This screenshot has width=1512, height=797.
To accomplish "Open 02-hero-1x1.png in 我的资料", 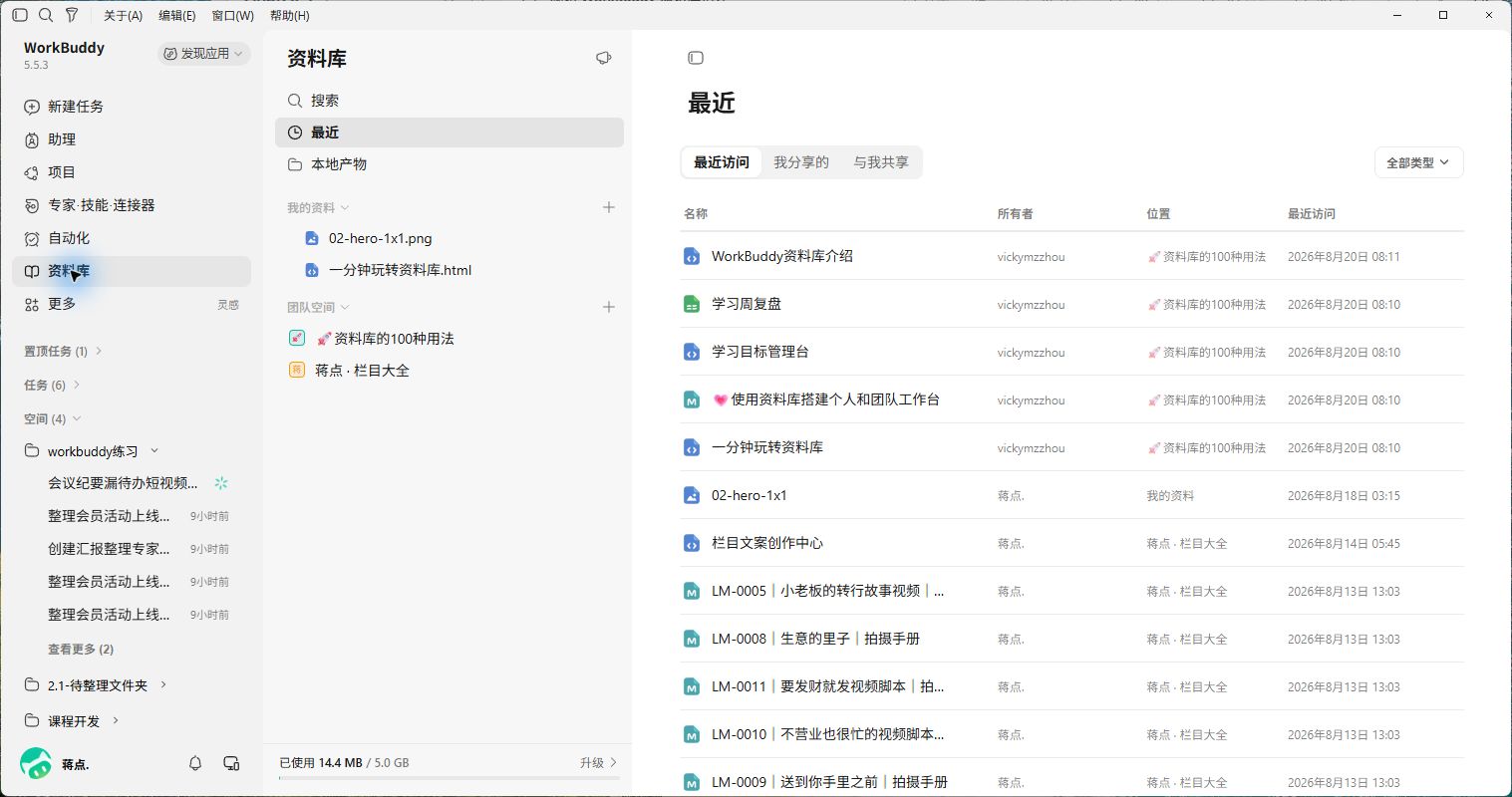I will click(450, 238).
